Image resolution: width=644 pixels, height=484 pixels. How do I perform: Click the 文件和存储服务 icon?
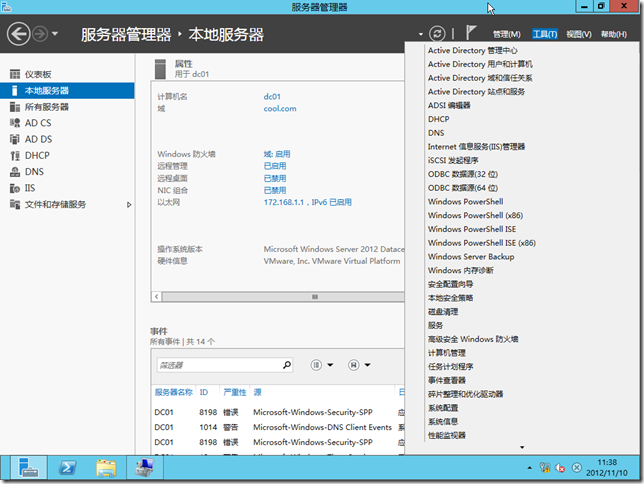15,204
